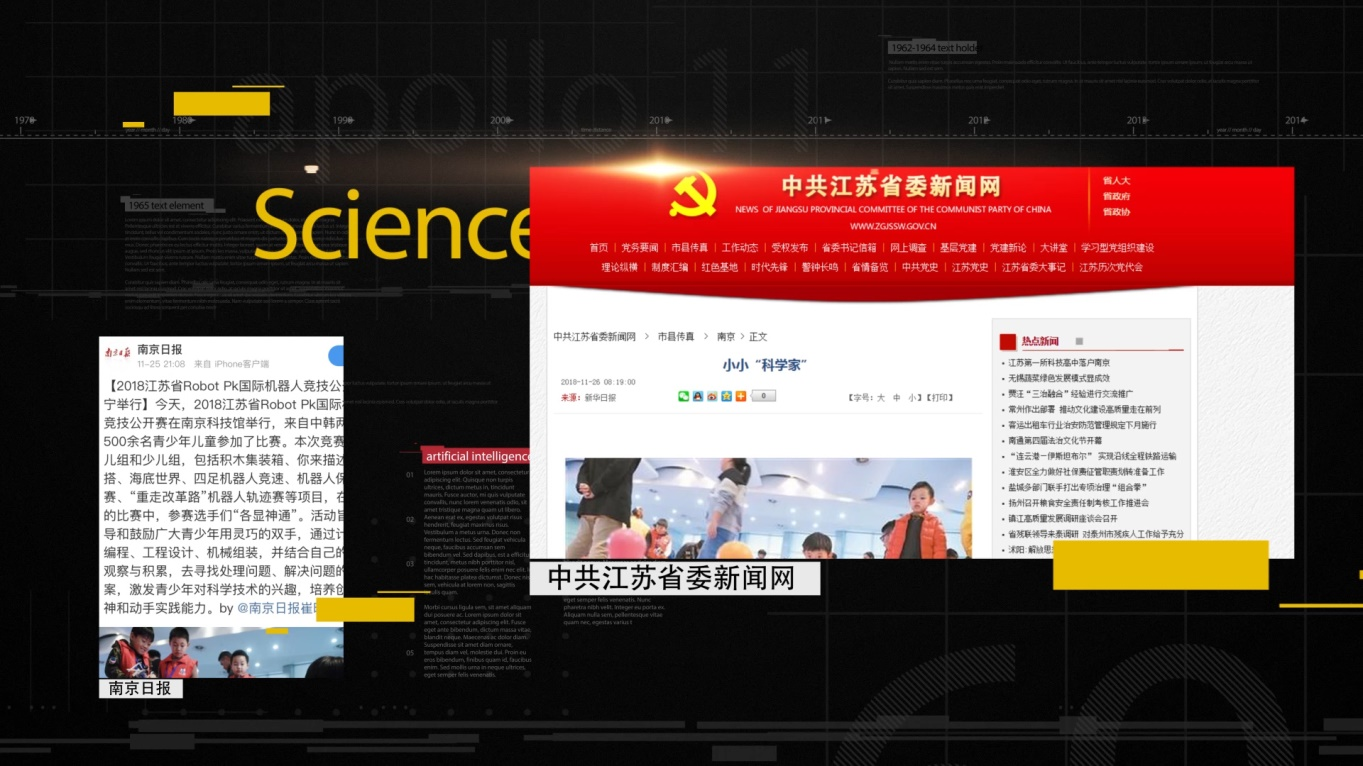
Task: Click the 省人大 link in header
Action: pos(1116,181)
